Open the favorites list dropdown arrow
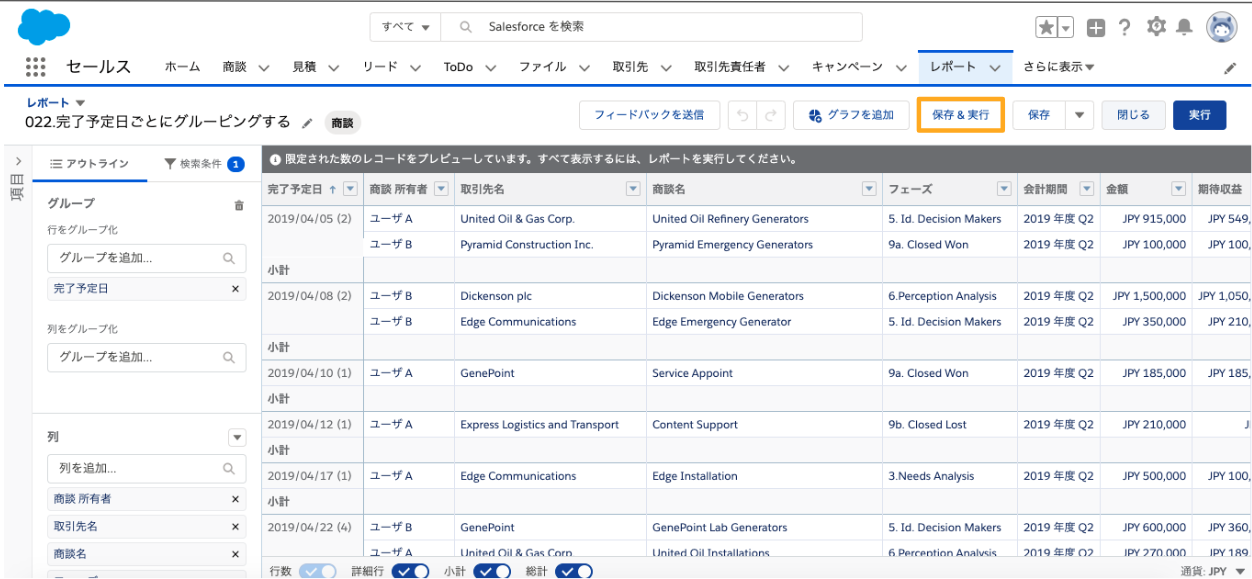Image resolution: width=1252 pixels, height=579 pixels. (x=1066, y=27)
